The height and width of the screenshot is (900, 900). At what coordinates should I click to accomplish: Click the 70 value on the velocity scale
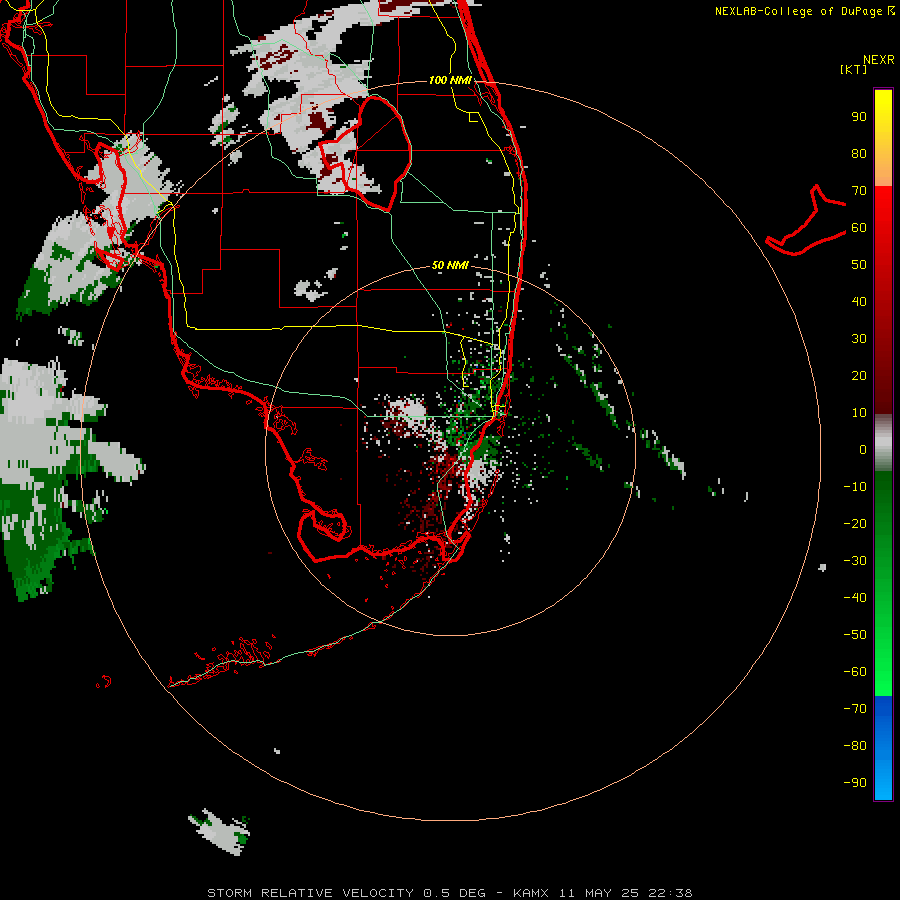(859, 191)
